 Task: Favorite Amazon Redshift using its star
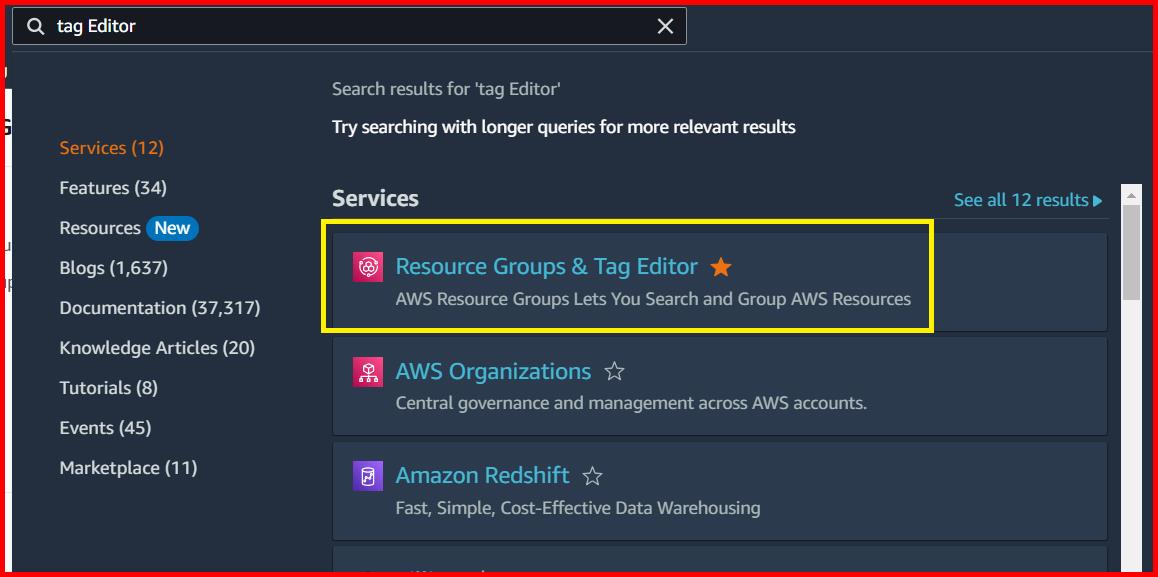point(592,475)
